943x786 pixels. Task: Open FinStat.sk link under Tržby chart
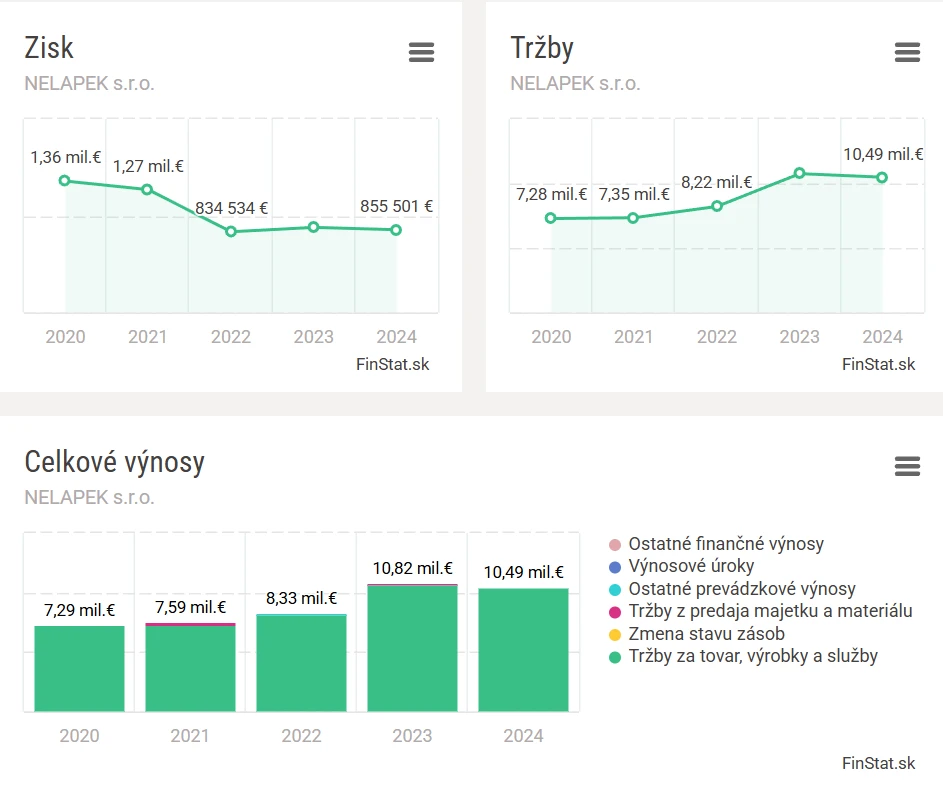(x=878, y=364)
